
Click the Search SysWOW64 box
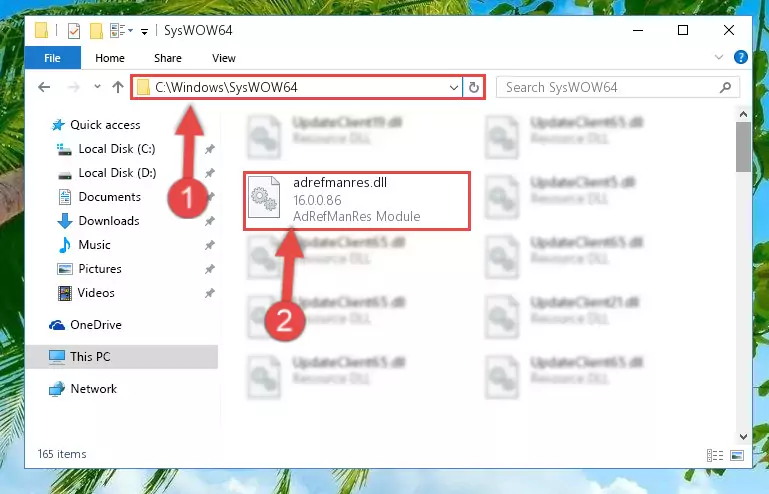click(617, 87)
